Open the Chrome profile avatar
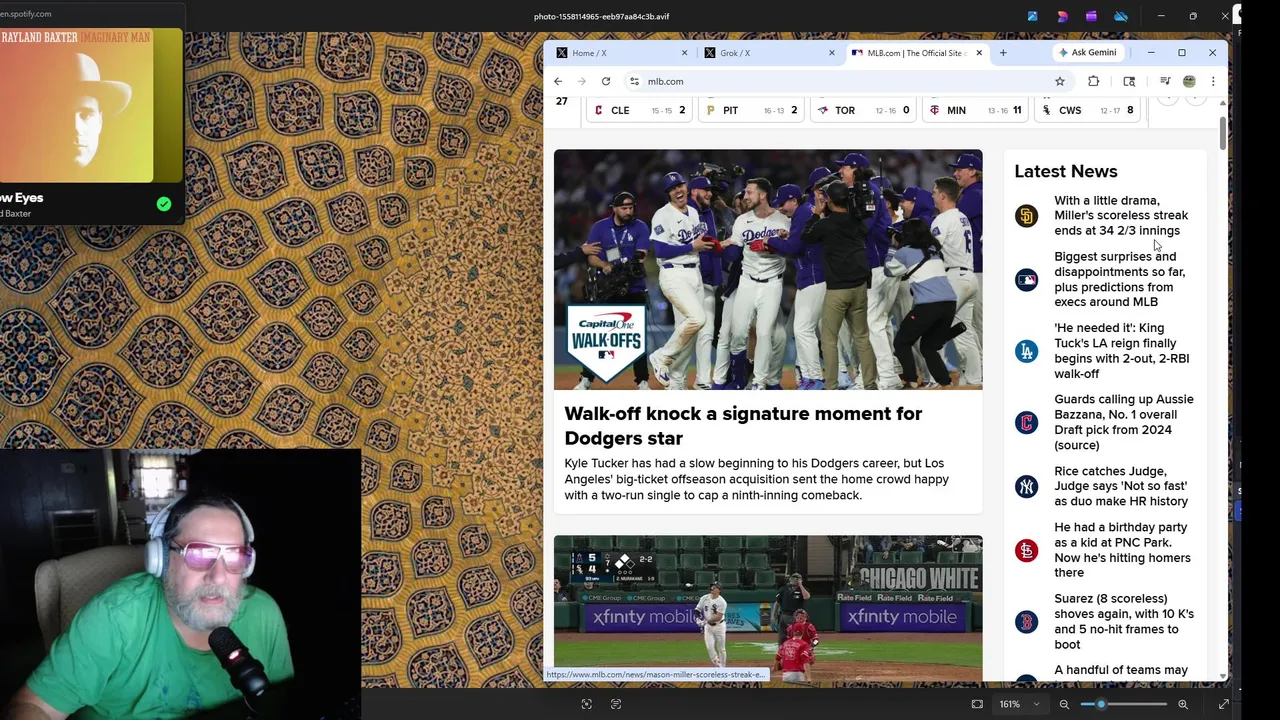1280x720 pixels. tap(1189, 81)
